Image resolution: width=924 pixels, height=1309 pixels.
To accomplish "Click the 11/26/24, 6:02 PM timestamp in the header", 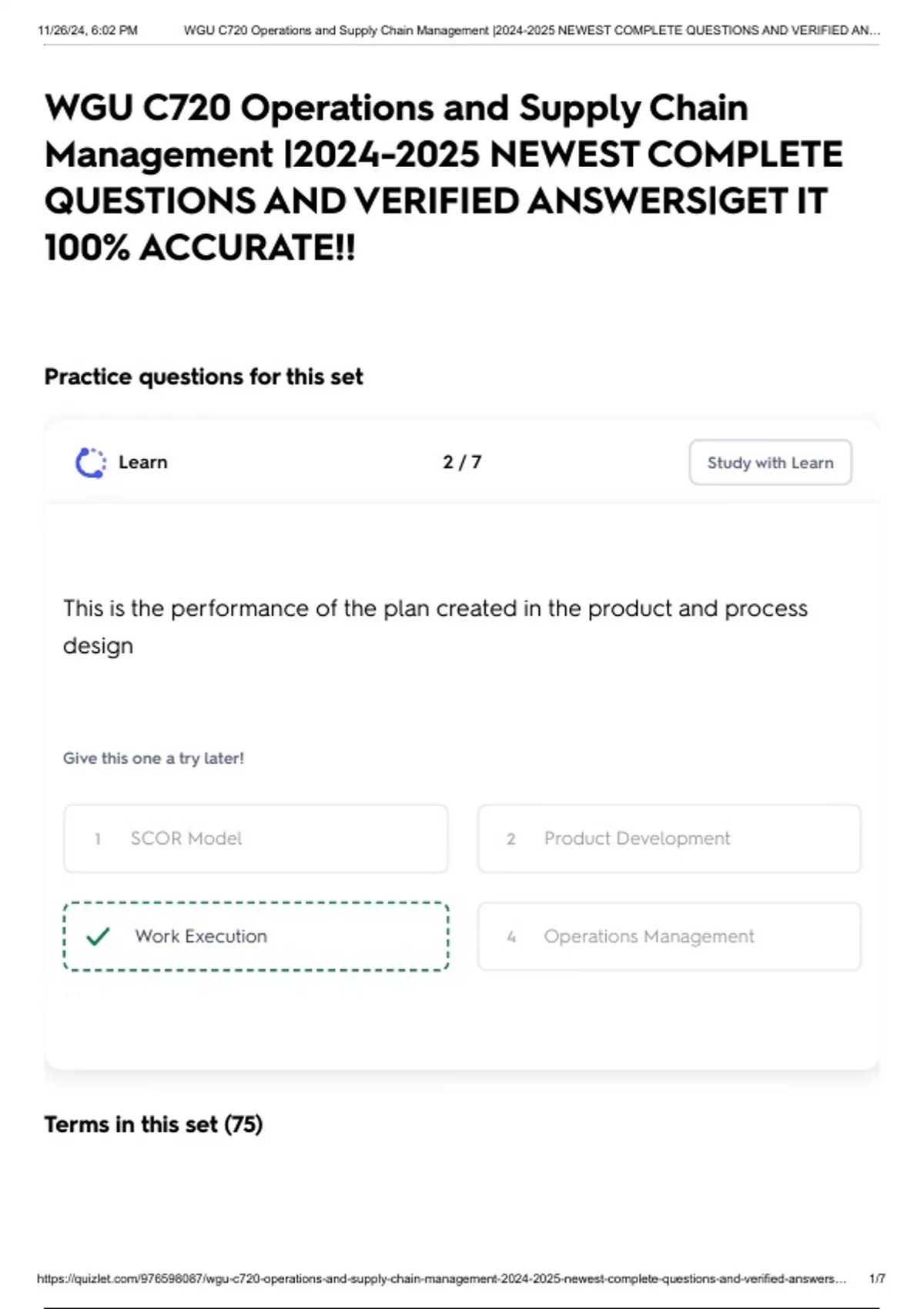I will pos(88,31).
